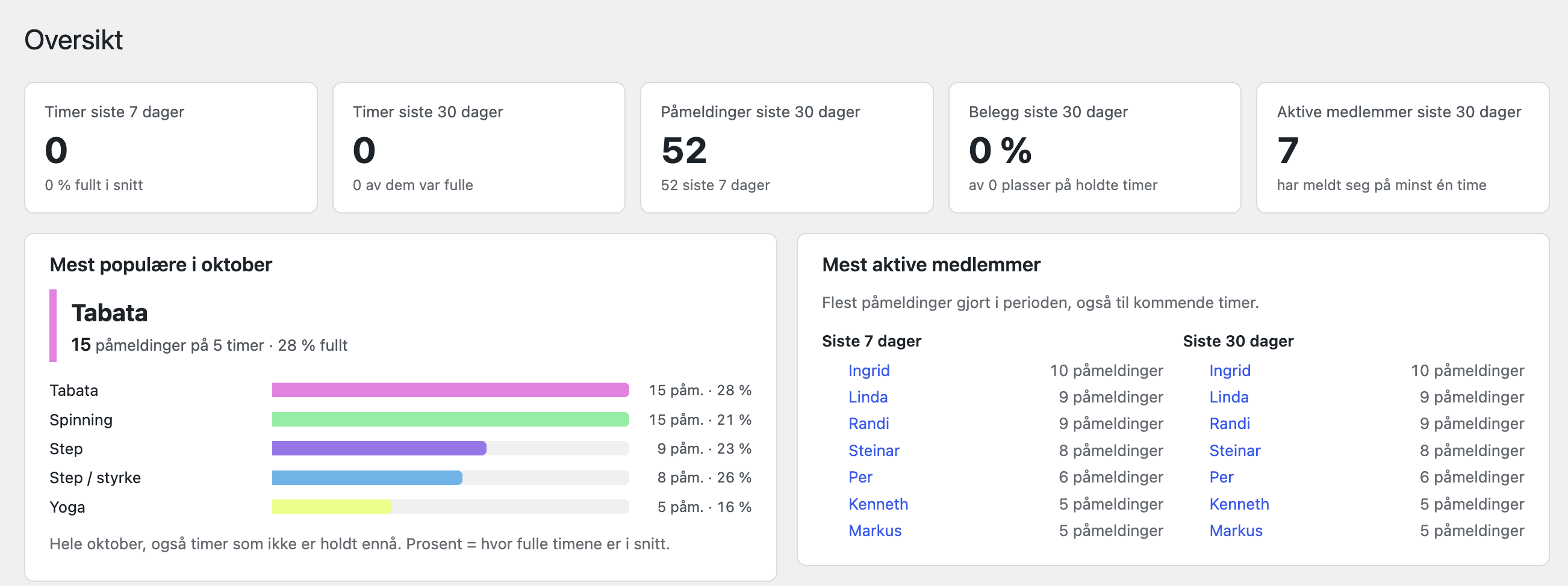This screenshot has height=586, width=1568.
Task: Click '5 påm. · 16 %' value
Action: click(705, 507)
